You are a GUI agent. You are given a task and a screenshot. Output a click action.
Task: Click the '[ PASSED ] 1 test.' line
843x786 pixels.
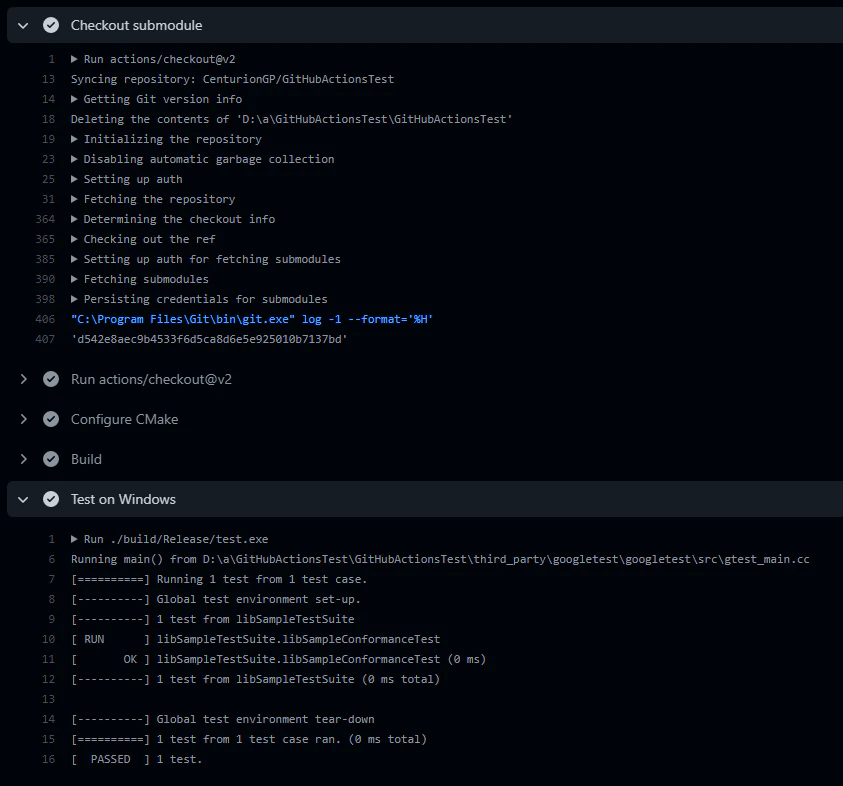click(137, 759)
